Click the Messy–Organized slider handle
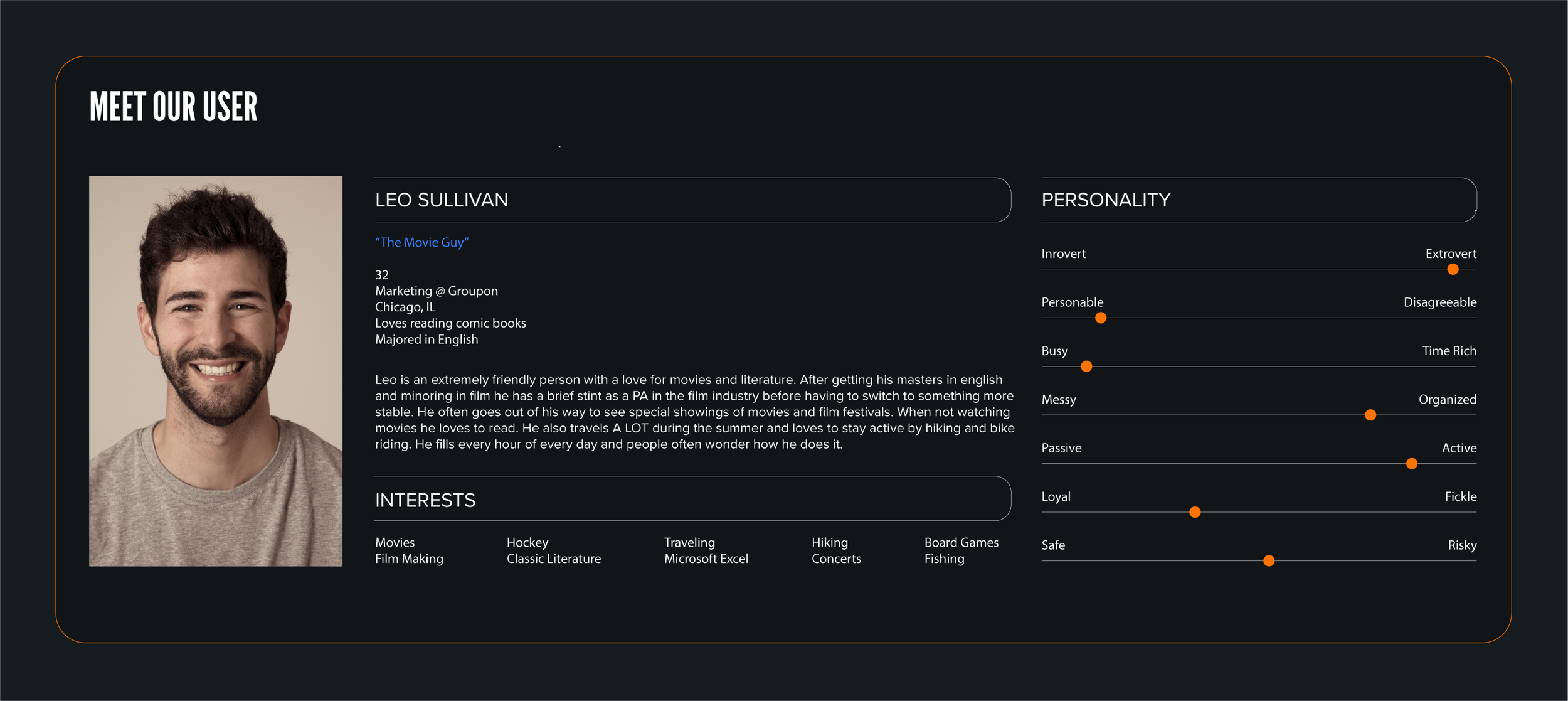 point(1370,415)
